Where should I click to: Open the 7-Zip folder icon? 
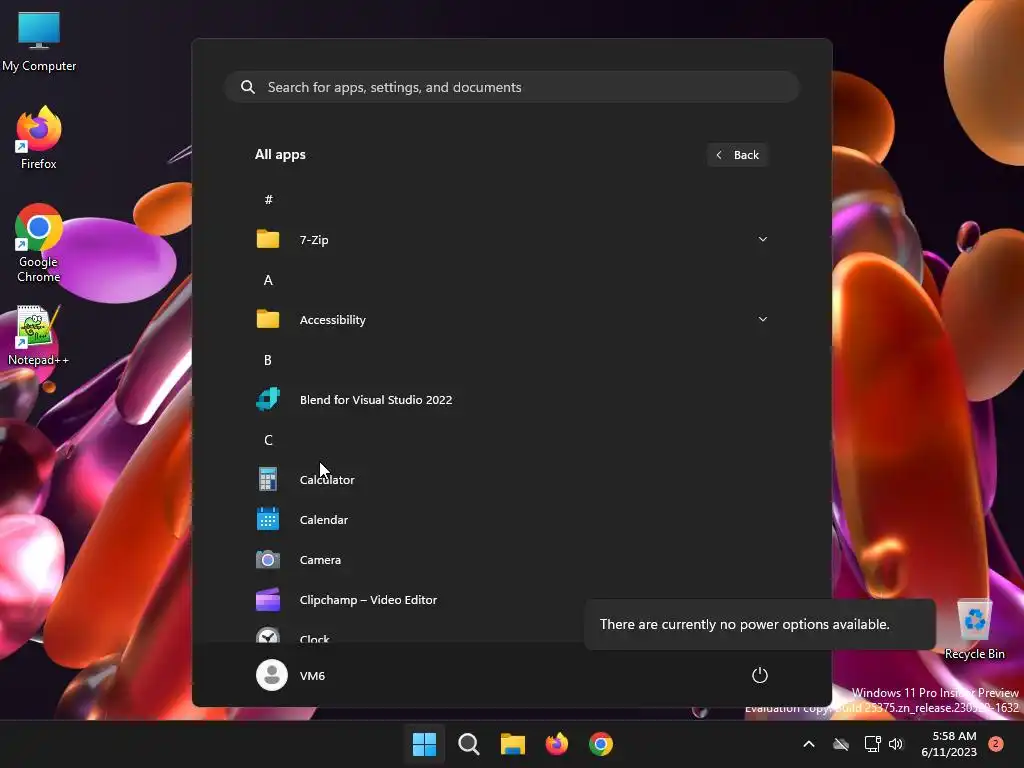268,239
